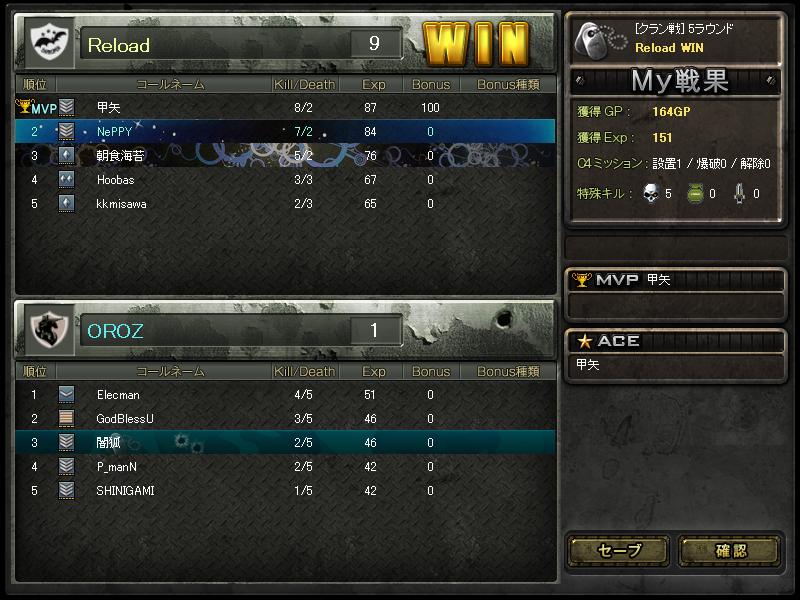800x600 pixels.
Task: Click the grenade kill icon
Action: 695,194
